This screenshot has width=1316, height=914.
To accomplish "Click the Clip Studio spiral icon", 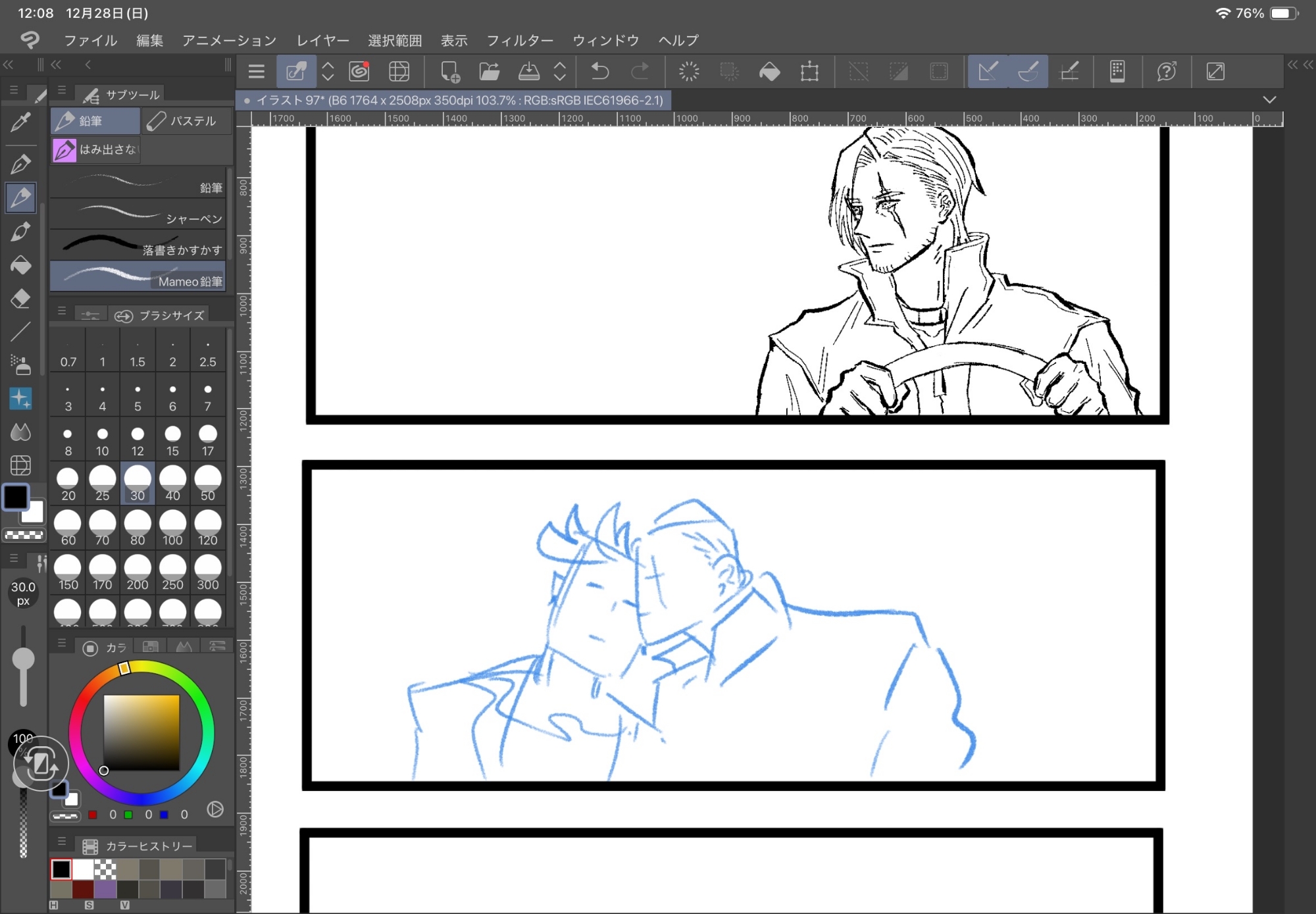I will [359, 71].
